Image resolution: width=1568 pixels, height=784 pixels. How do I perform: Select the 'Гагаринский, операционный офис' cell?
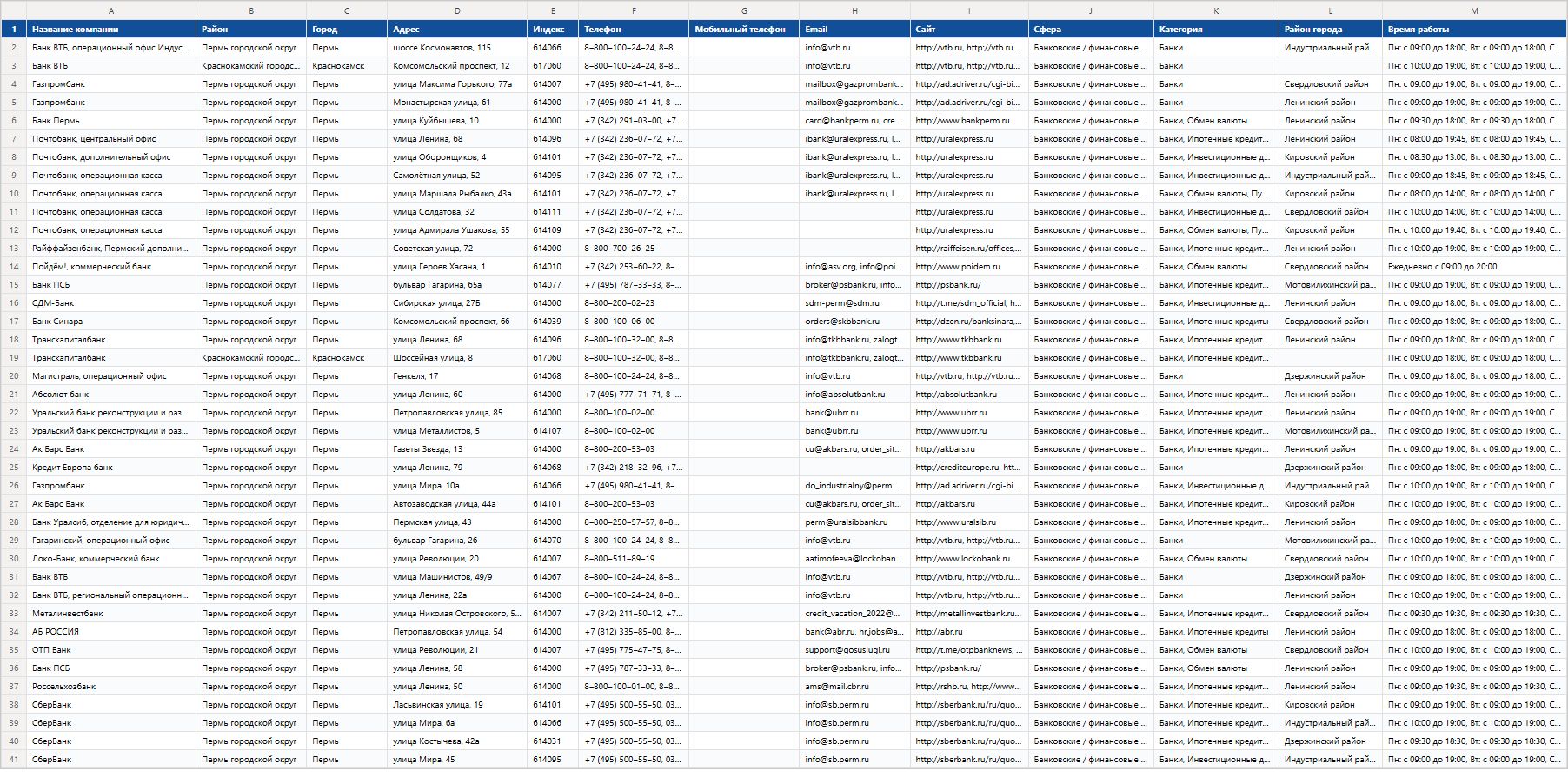(x=111, y=541)
